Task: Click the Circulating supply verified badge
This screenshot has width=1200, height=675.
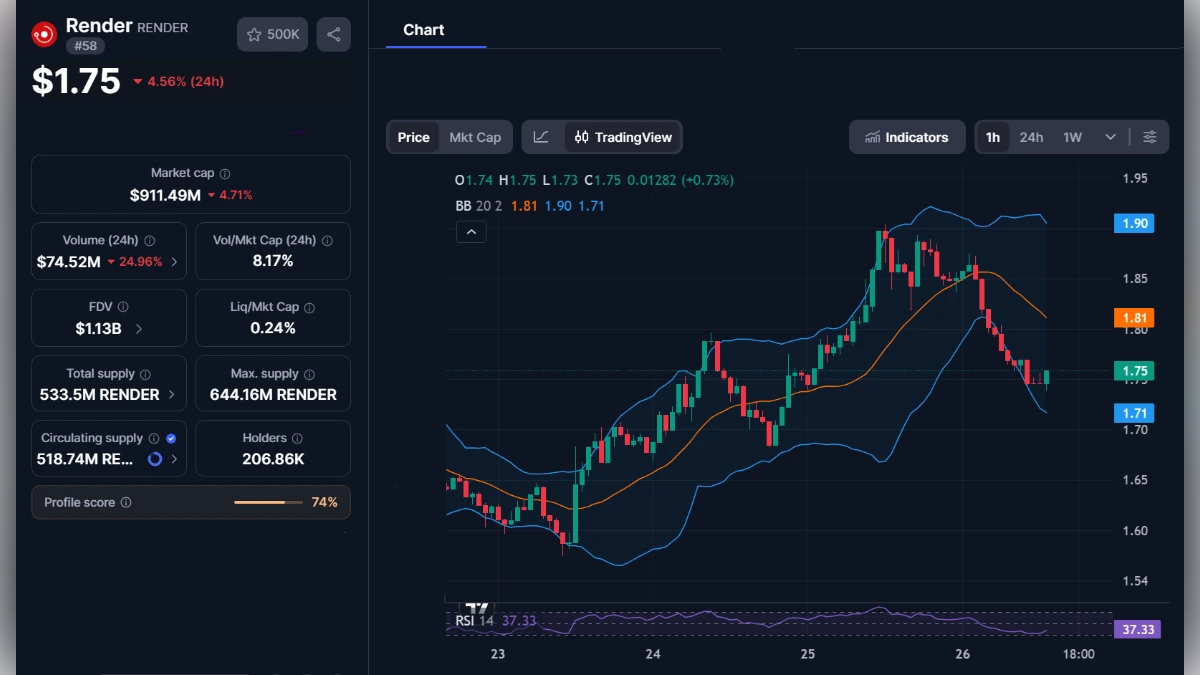Action: (x=171, y=438)
